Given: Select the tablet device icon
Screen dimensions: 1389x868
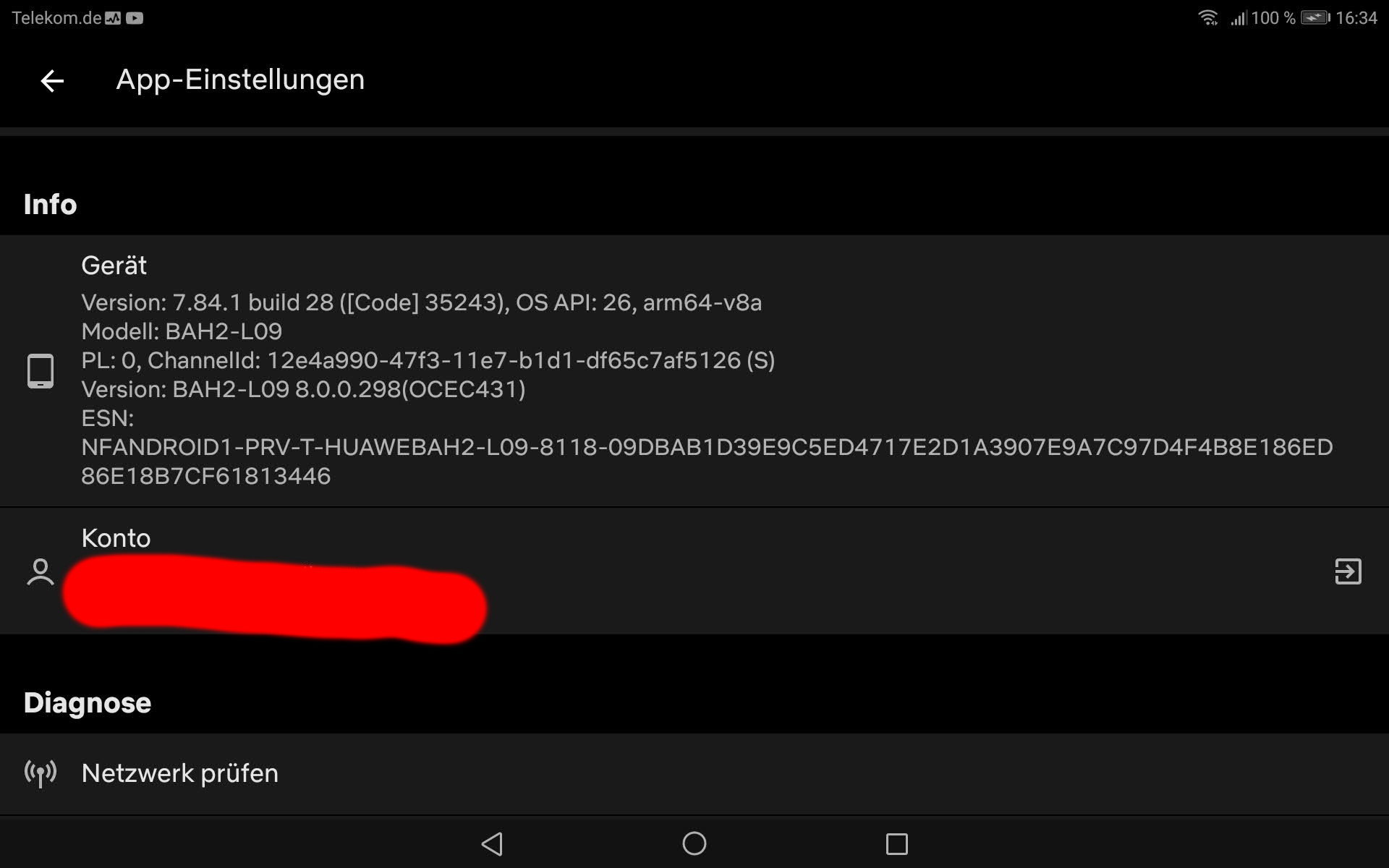Looking at the screenshot, I should pyautogui.click(x=41, y=371).
